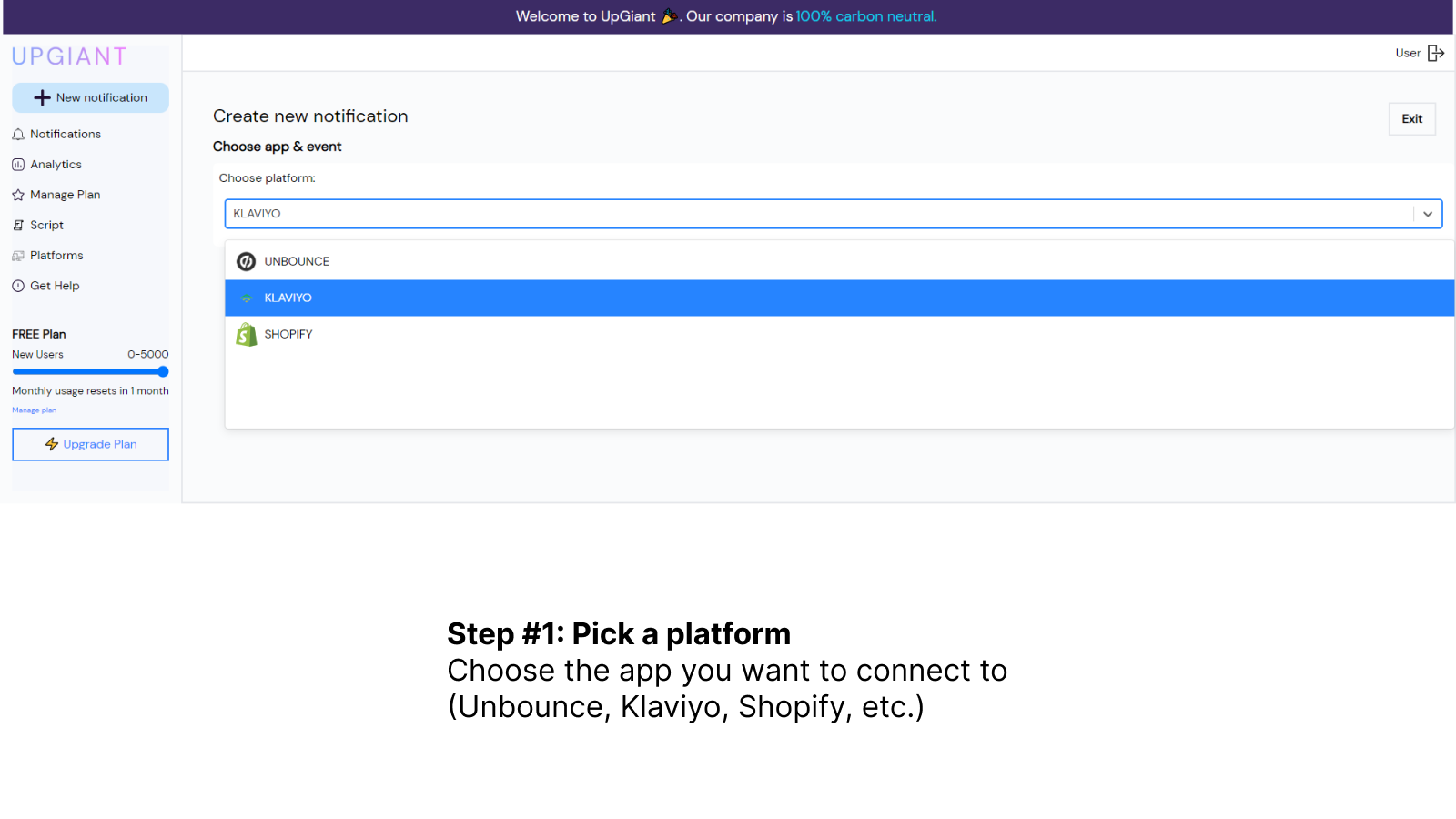The width and height of the screenshot is (1456, 819).
Task: Click 'Monthly usage resets in 1 month' text
Action: (90, 391)
